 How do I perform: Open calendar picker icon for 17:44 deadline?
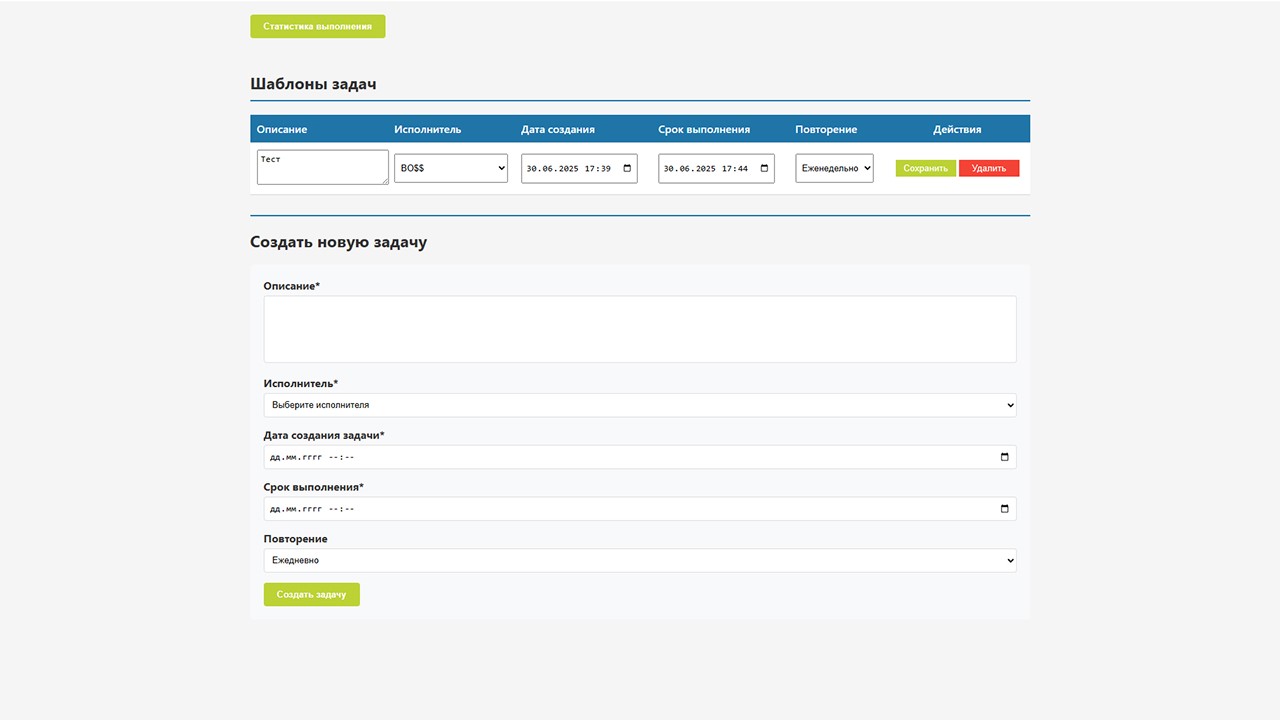click(x=764, y=168)
